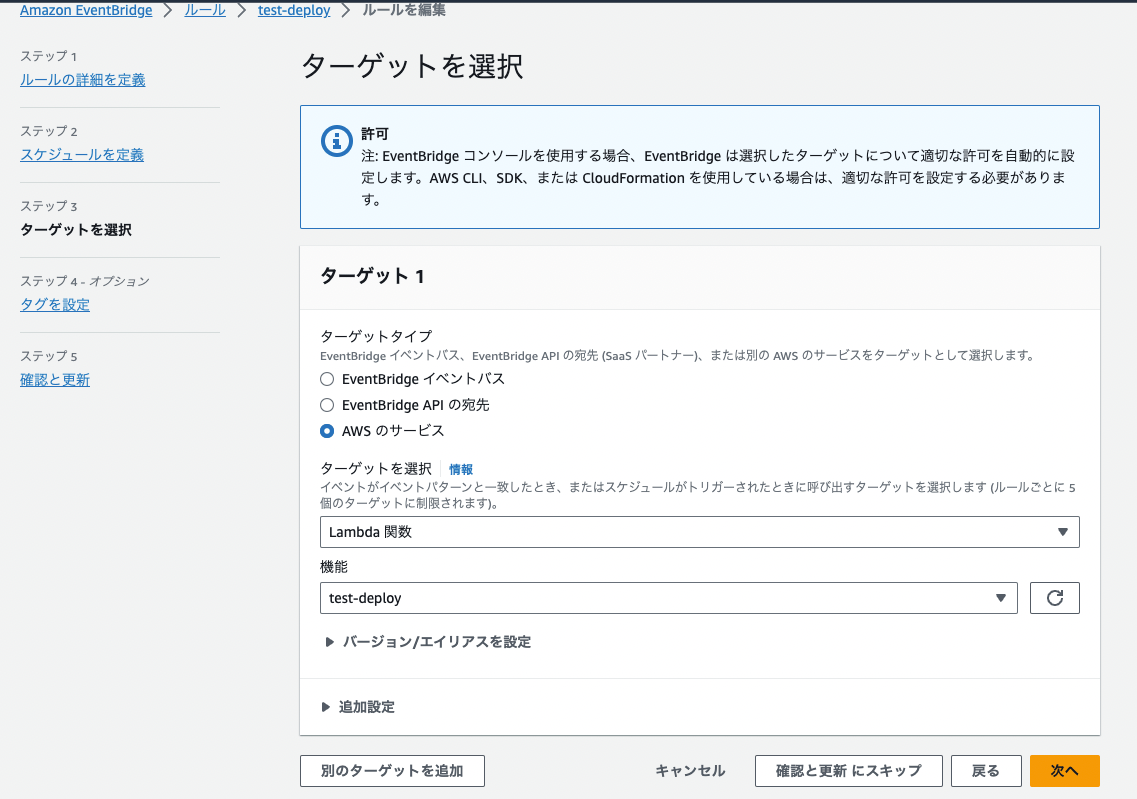Click the orange 次へ button
1137x799 pixels.
pos(1064,771)
